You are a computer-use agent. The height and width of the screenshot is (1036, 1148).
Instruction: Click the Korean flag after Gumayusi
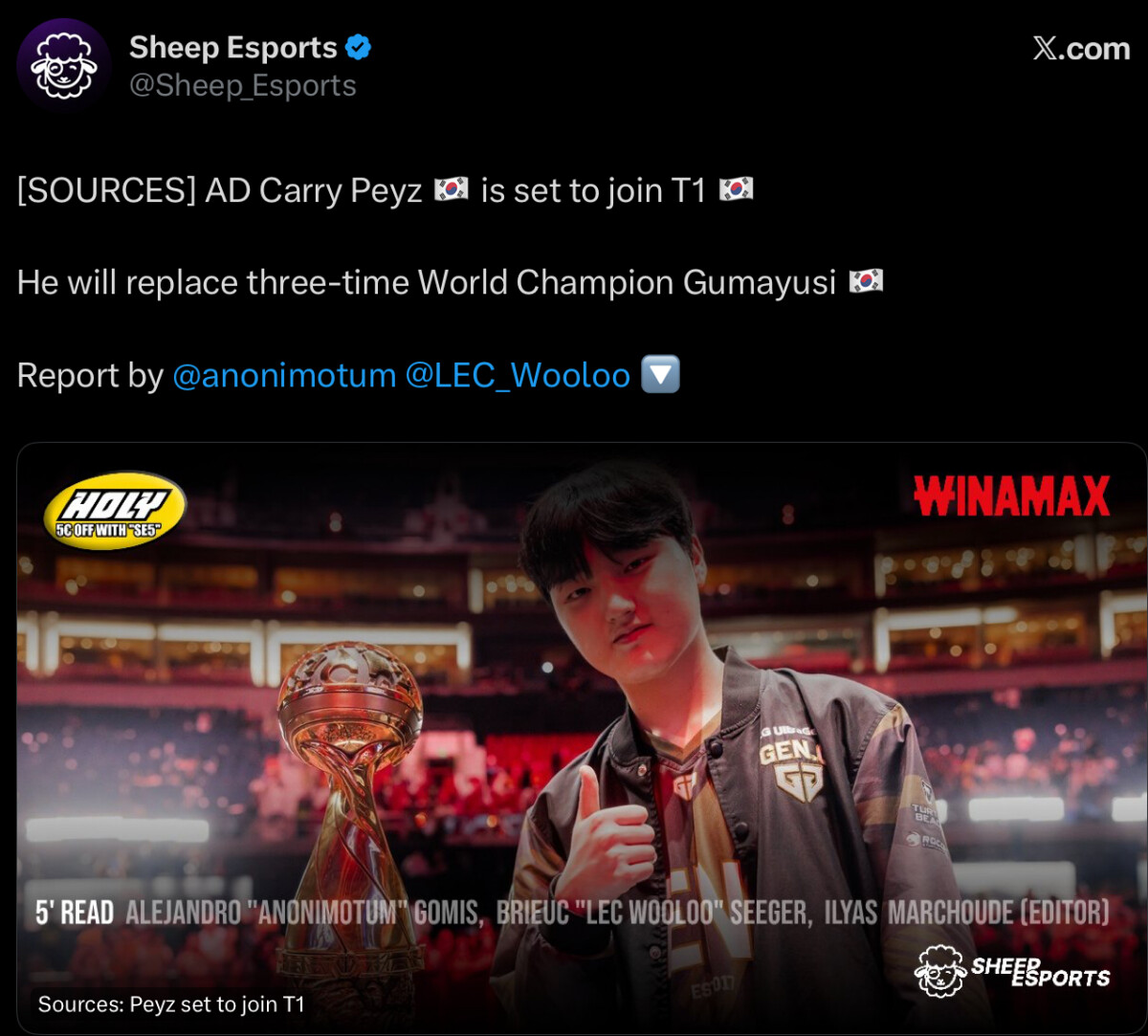pos(866,281)
